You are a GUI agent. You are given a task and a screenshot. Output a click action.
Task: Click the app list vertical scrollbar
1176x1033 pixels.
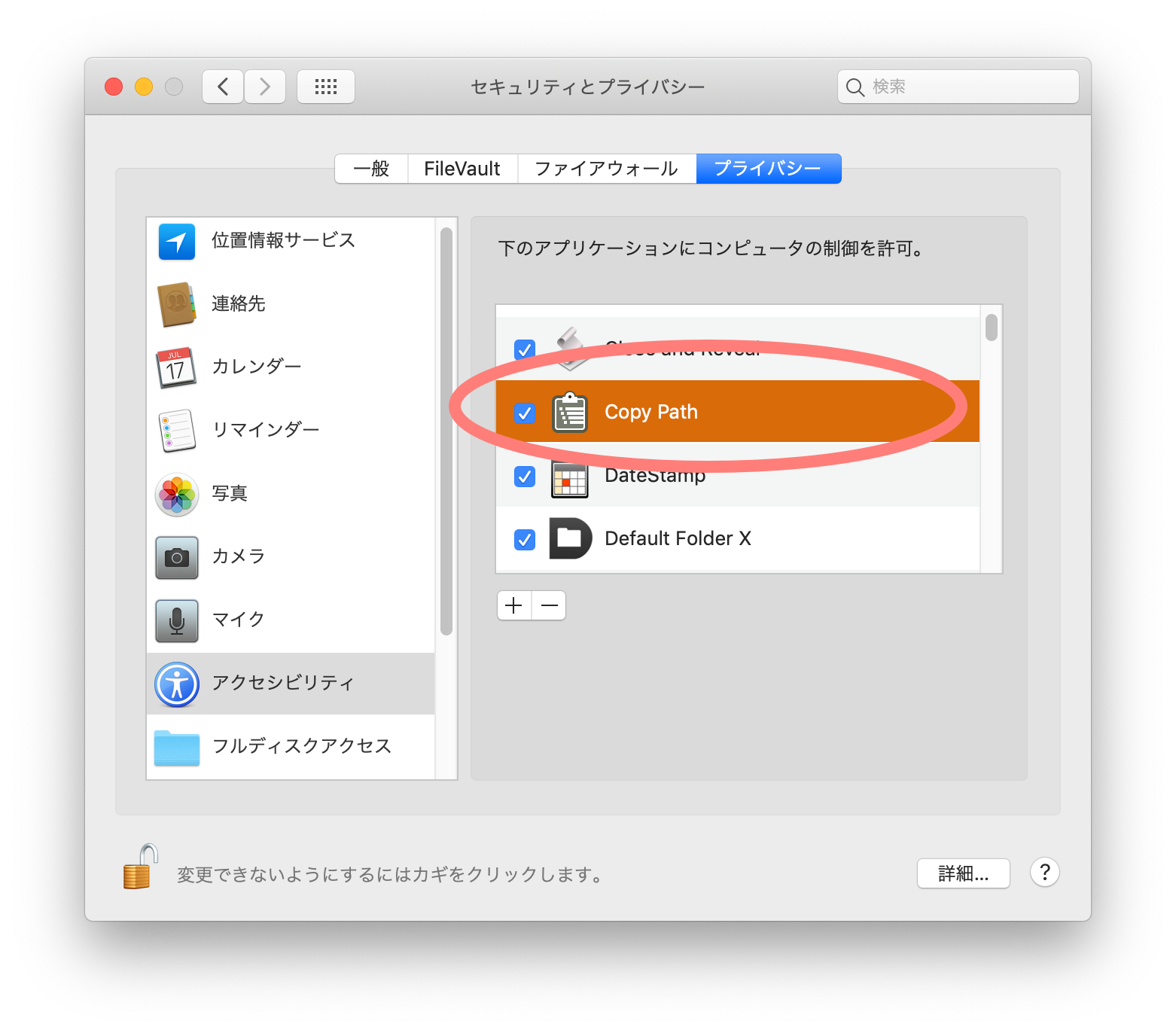tap(991, 328)
